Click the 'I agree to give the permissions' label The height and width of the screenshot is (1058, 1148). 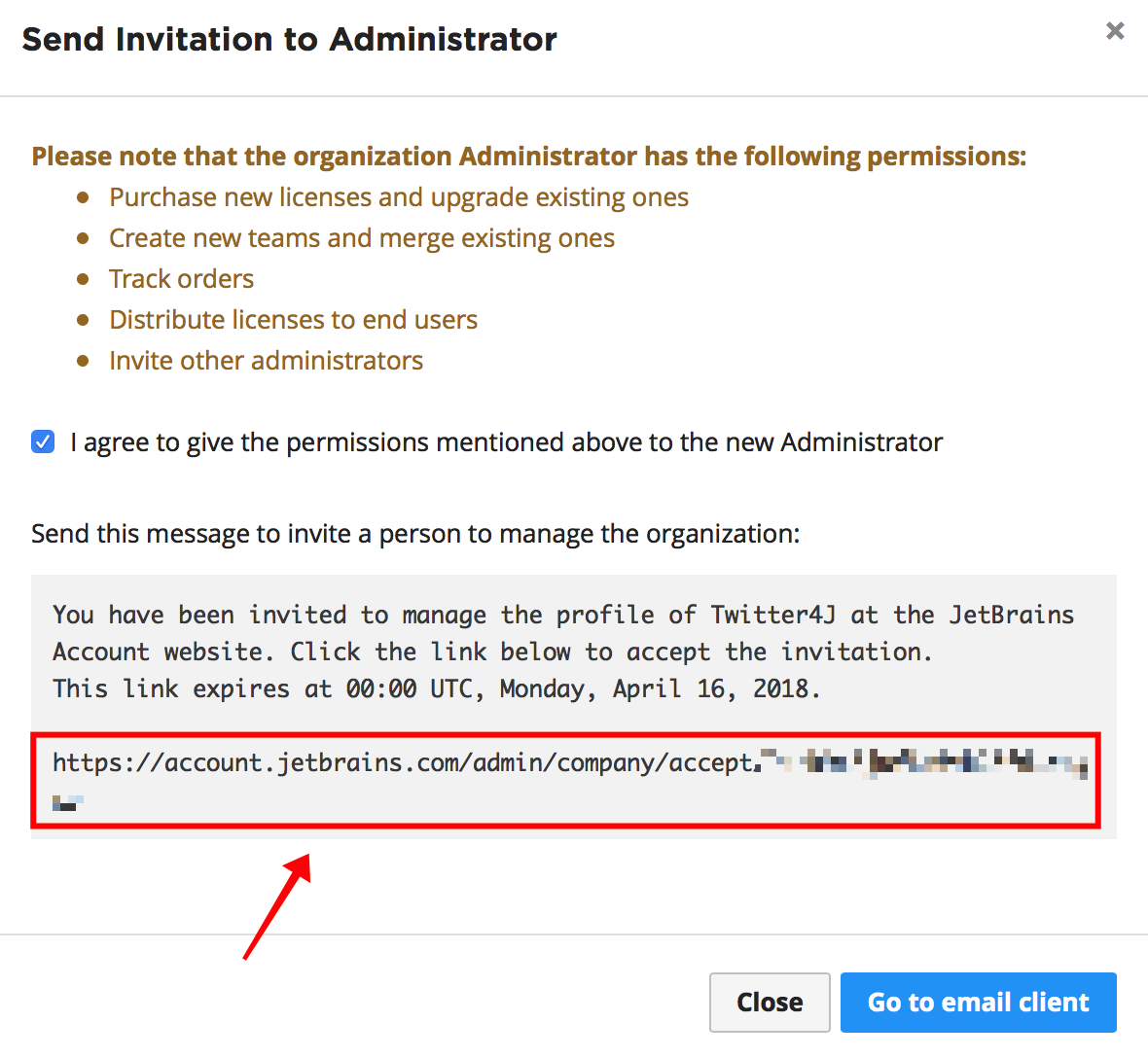506,442
